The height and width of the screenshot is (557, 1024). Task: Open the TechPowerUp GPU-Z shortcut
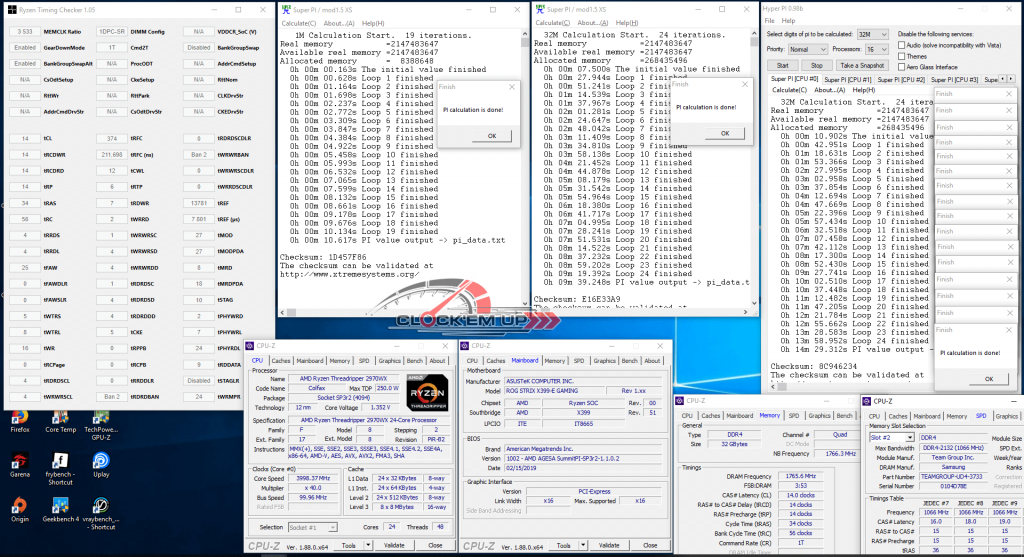pos(101,419)
